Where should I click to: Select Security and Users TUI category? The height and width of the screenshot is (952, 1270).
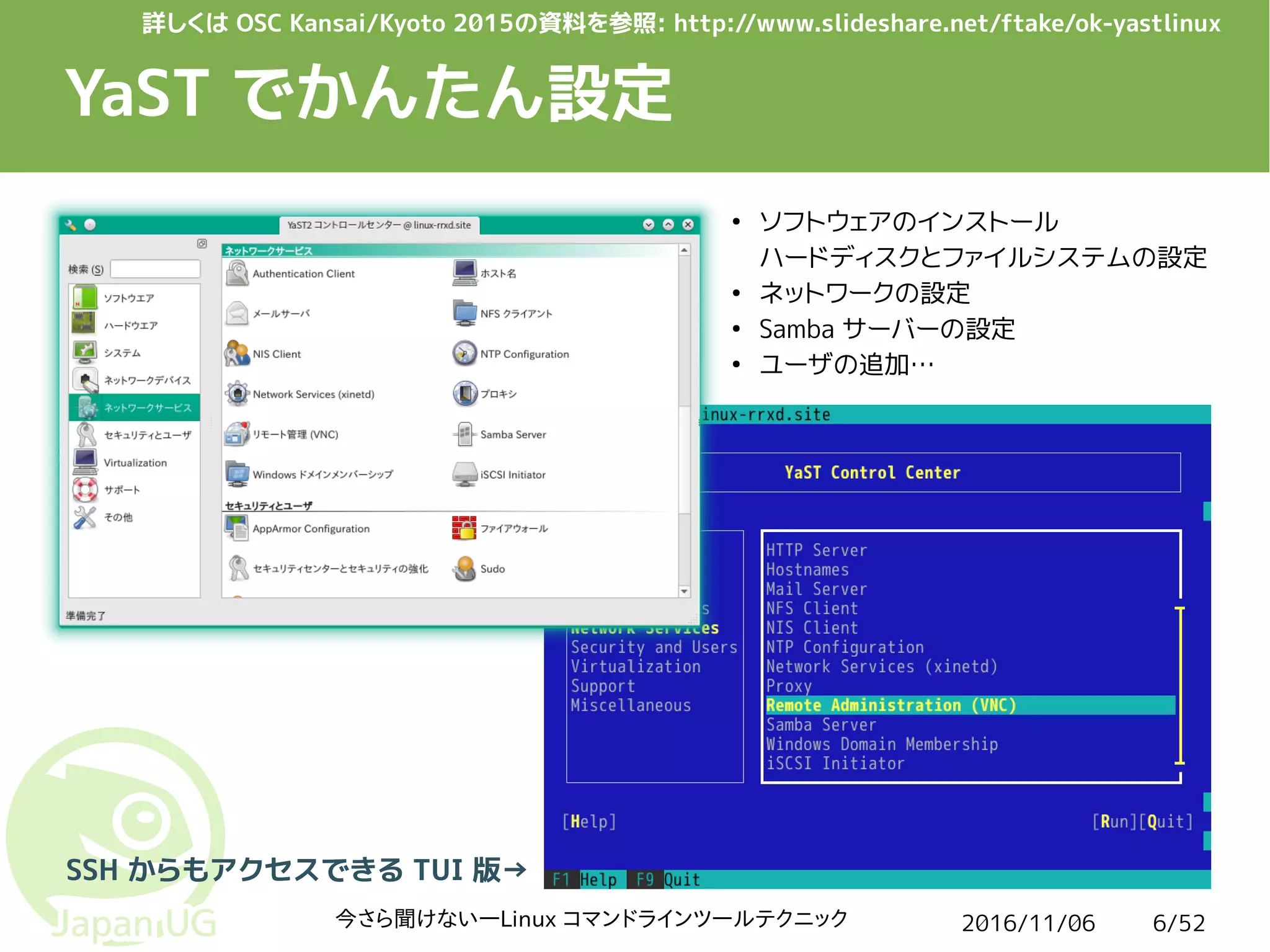tap(654, 647)
